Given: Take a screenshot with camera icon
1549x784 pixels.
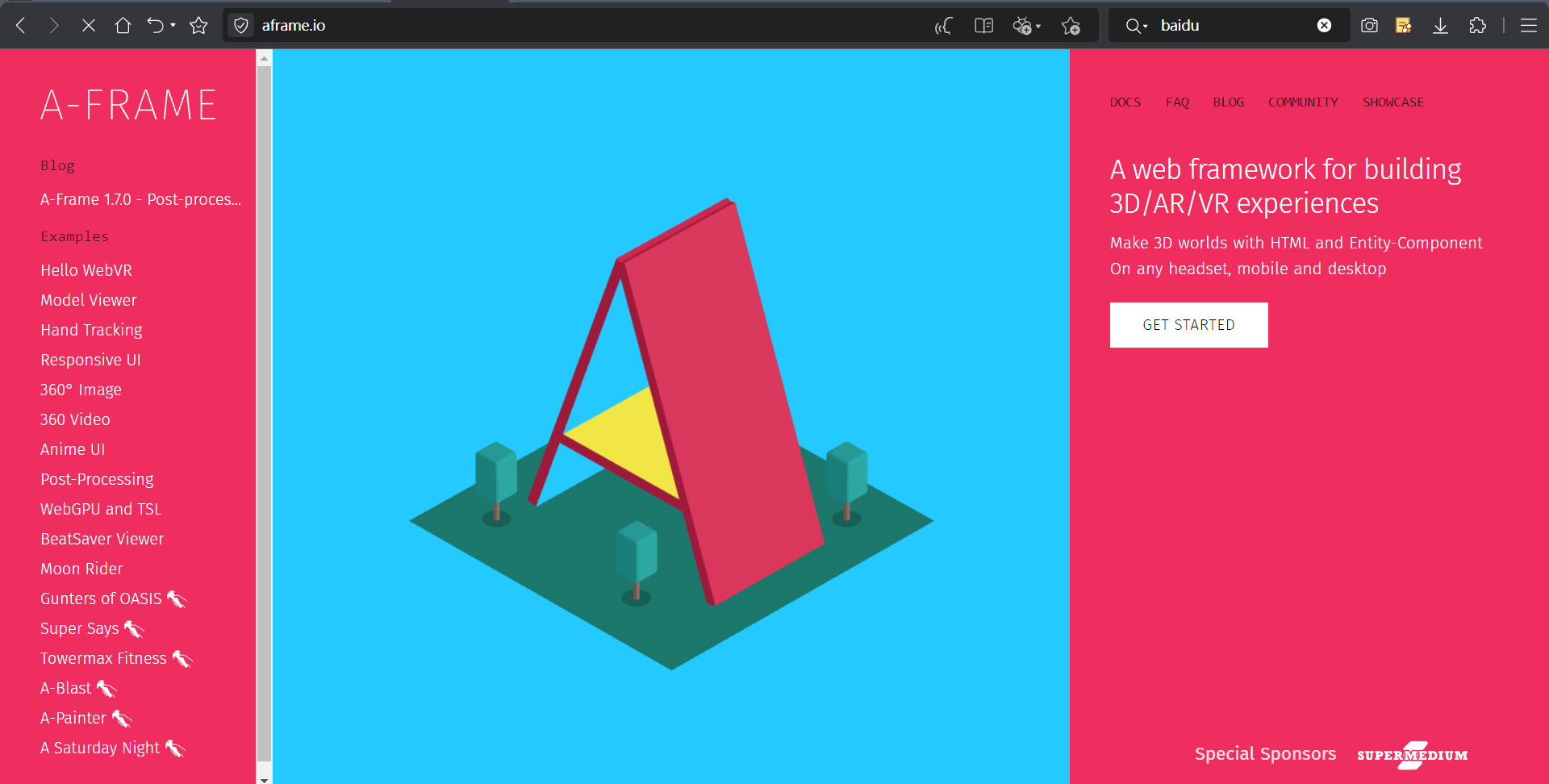Looking at the screenshot, I should pos(1369,26).
